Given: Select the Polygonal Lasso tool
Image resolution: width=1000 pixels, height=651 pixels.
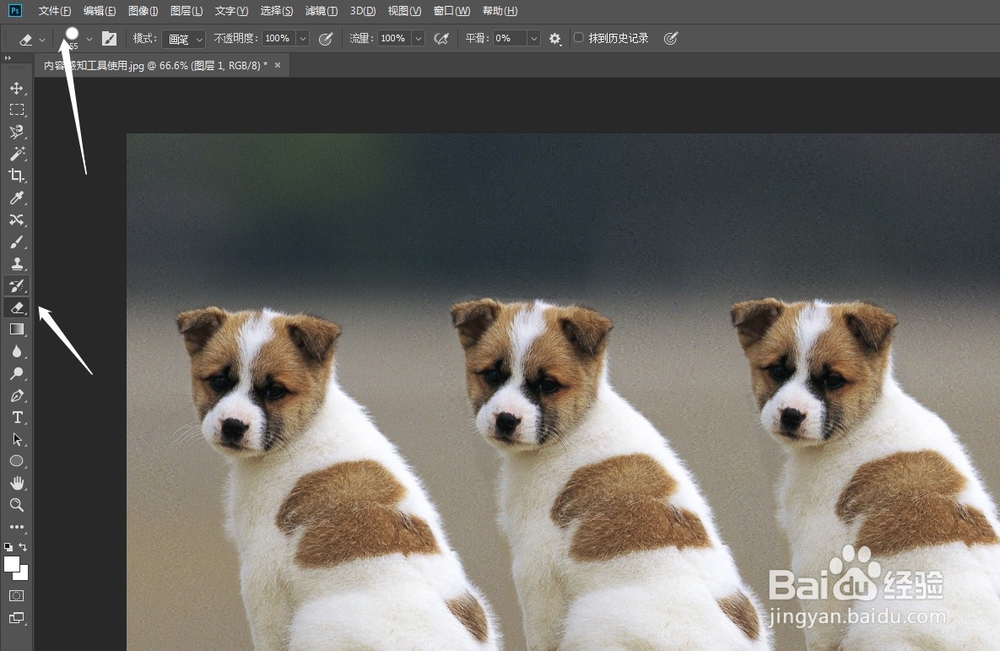Looking at the screenshot, I should (x=17, y=132).
